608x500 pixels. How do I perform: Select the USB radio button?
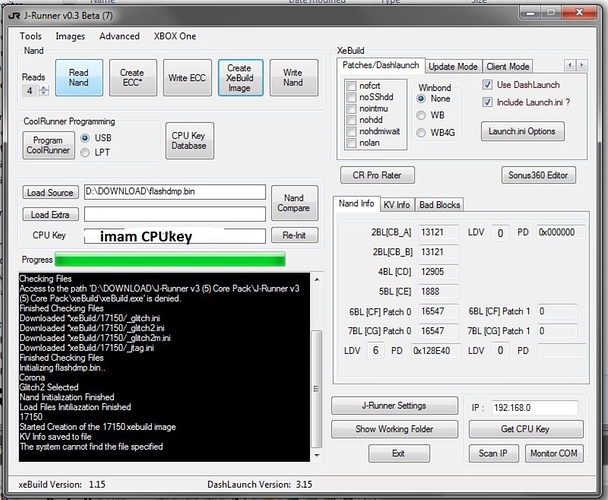click(x=85, y=138)
